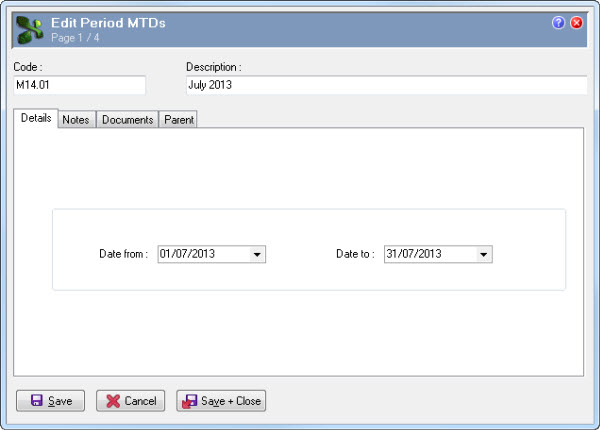
Task: Click the floppy disk icon on the Save button
Action: pos(37,401)
